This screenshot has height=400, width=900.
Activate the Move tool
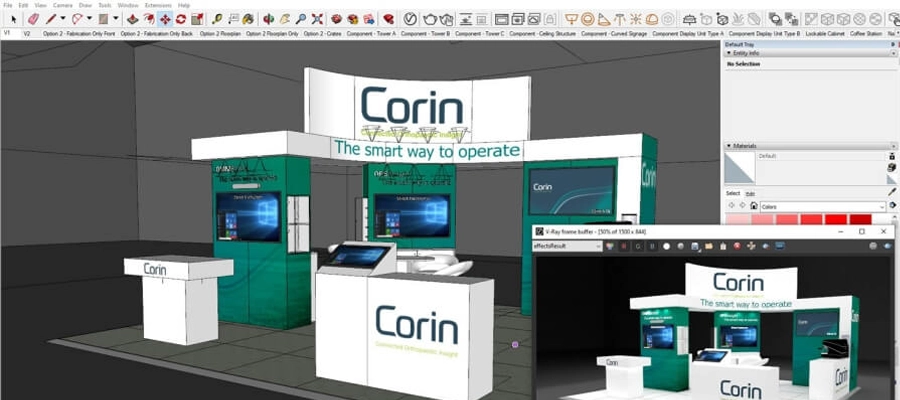[x=164, y=19]
